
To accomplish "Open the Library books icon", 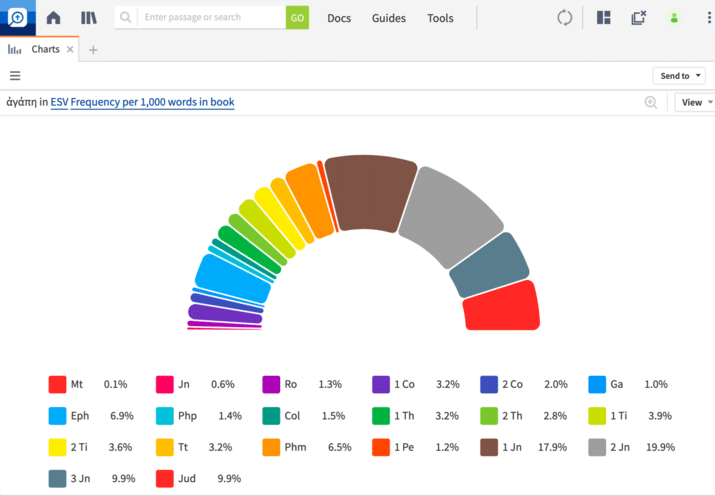I will [x=89, y=18].
